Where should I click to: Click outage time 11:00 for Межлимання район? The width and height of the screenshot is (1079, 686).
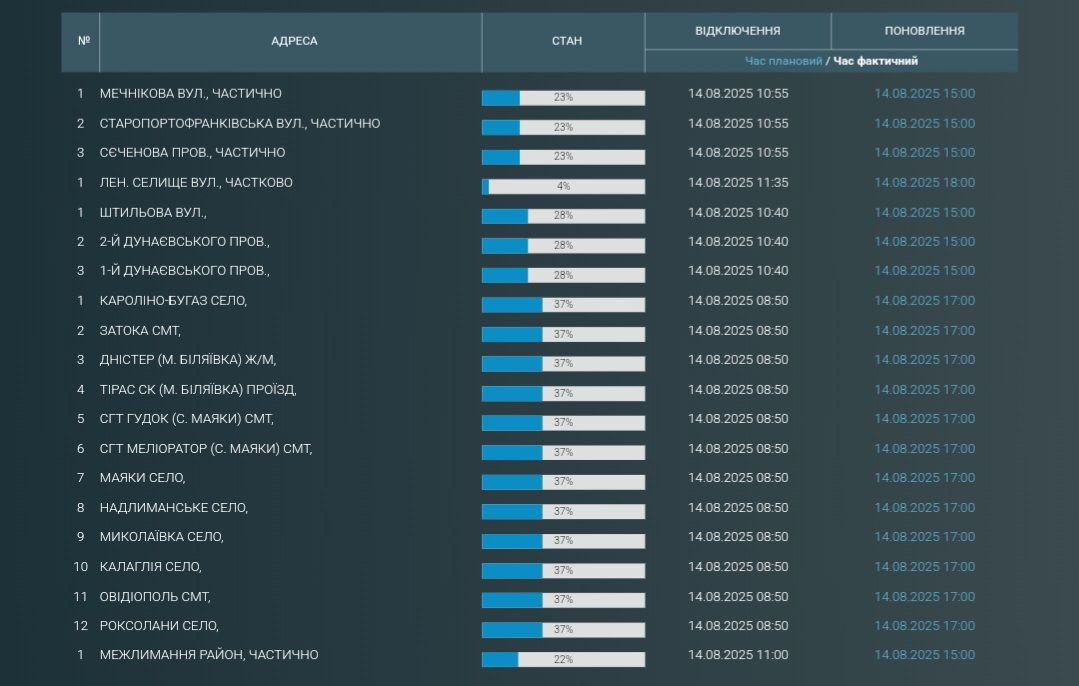(x=738, y=655)
